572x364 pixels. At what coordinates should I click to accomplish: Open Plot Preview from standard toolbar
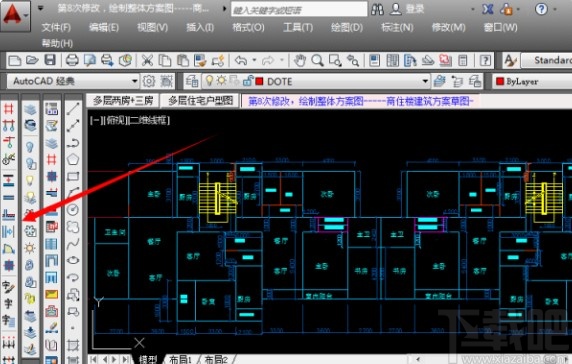90,60
